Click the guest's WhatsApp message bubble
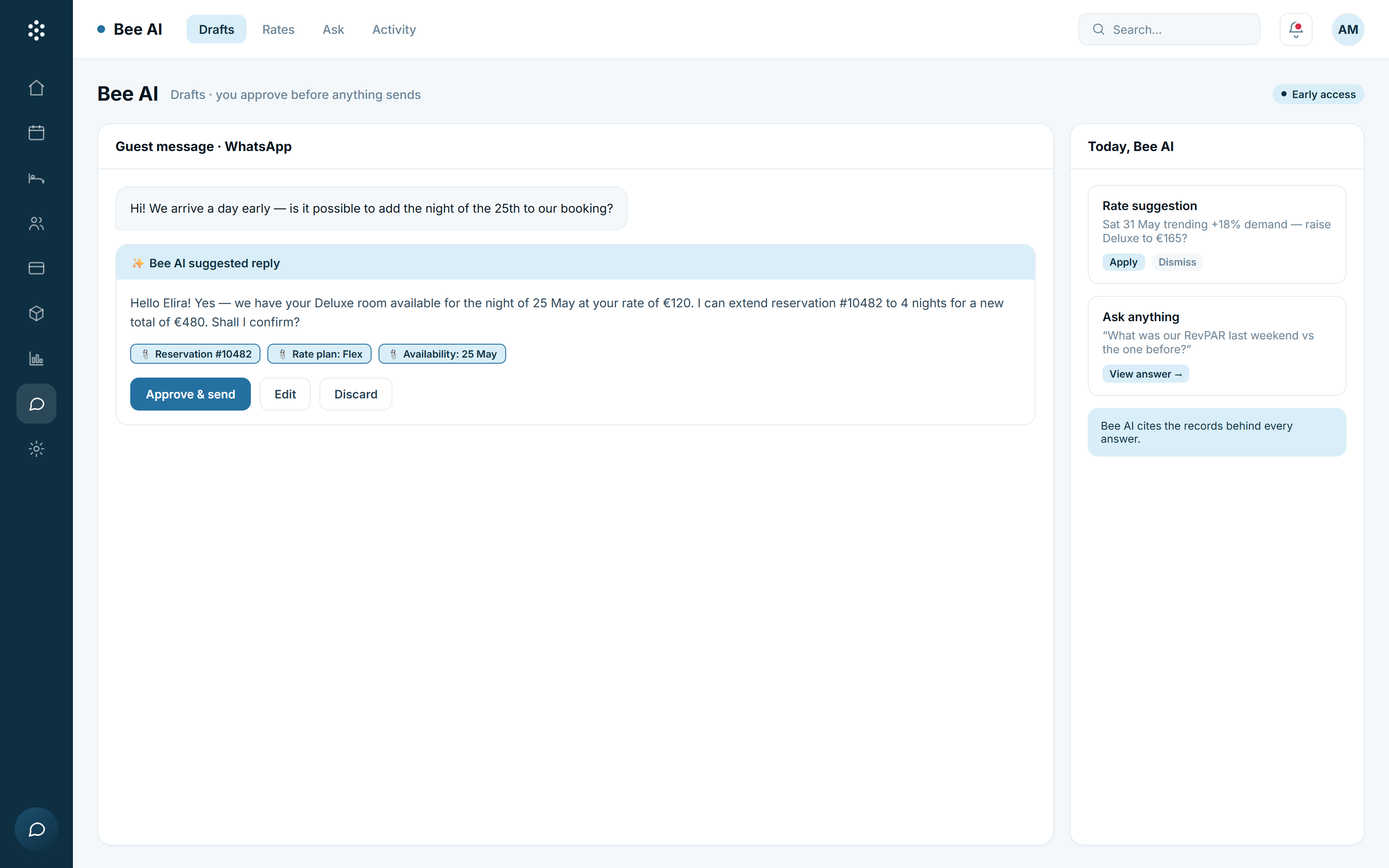The image size is (1389, 868). [x=372, y=208]
